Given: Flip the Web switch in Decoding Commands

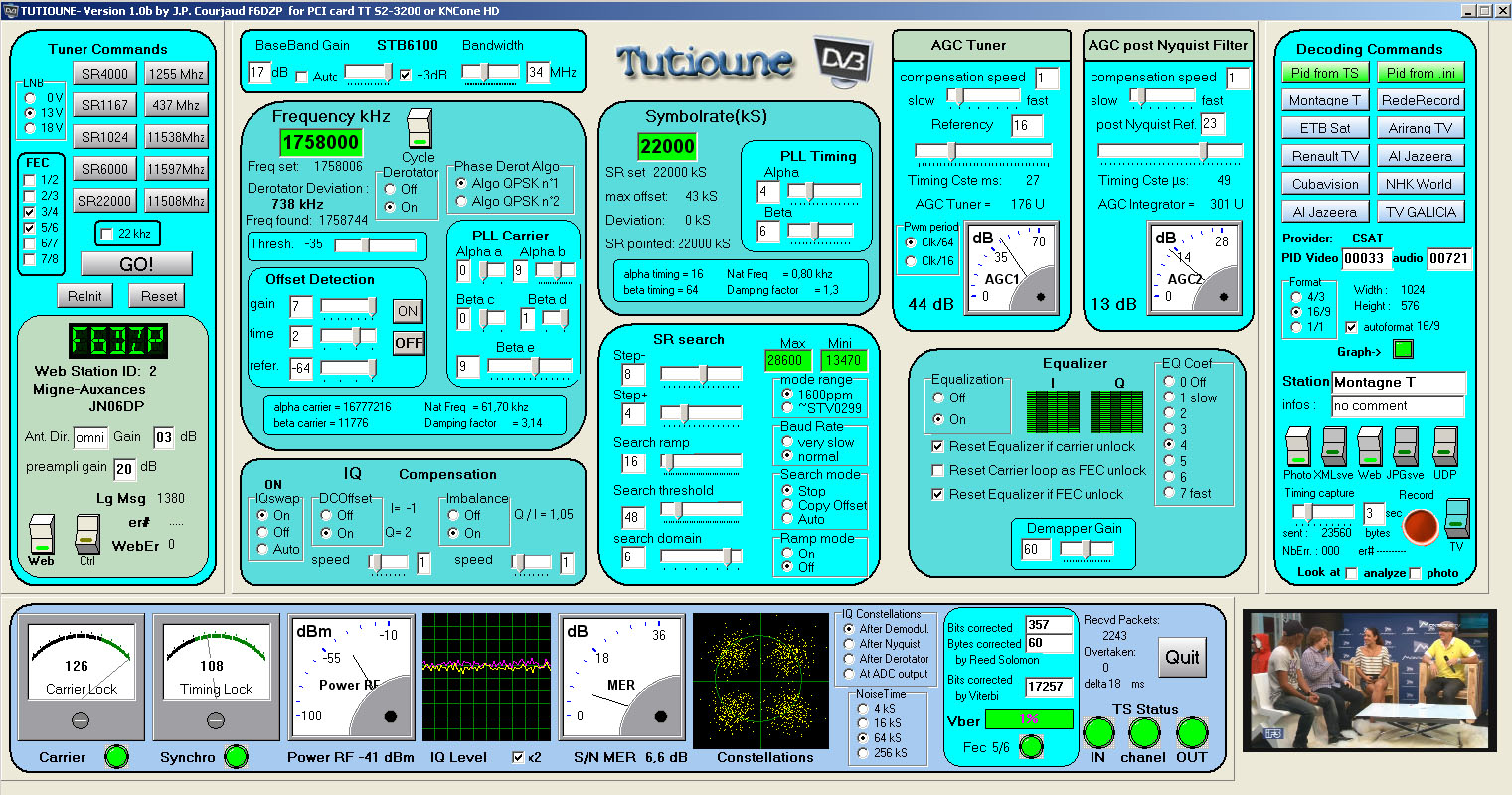Looking at the screenshot, I should click(x=1369, y=447).
